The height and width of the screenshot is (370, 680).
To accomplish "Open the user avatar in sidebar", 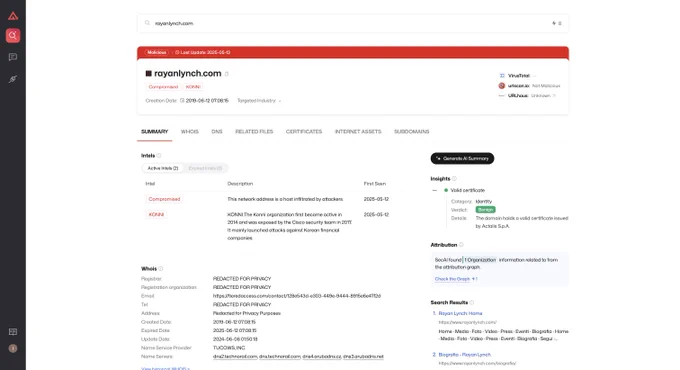I will coord(13,348).
